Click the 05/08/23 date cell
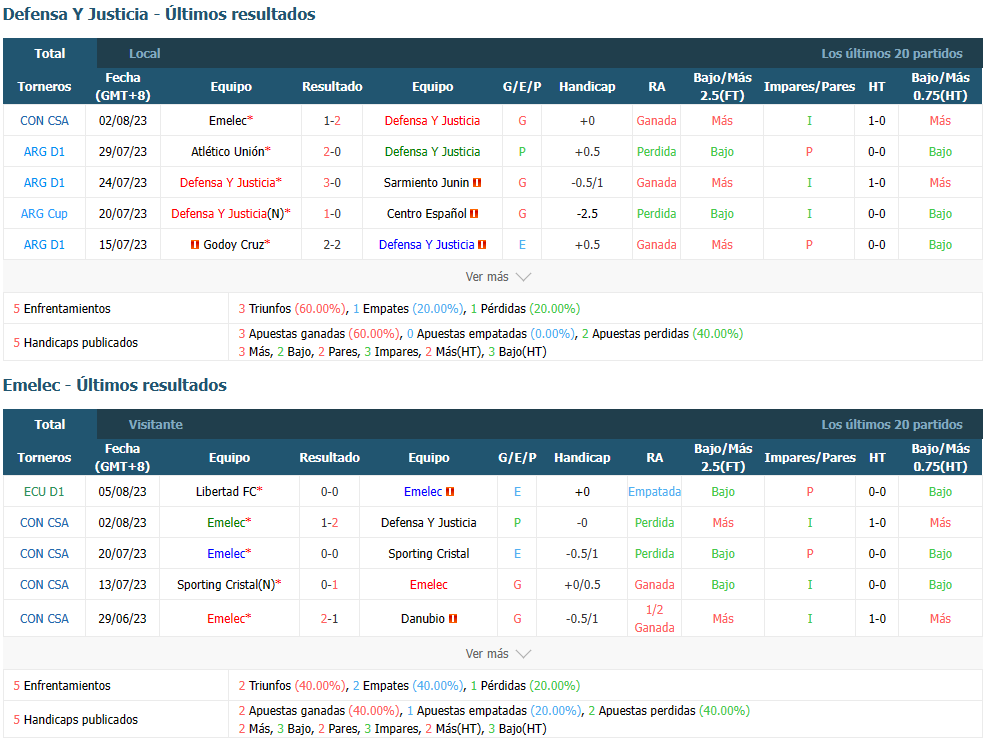Image resolution: width=990 pixels, height=744 pixels. coord(122,491)
